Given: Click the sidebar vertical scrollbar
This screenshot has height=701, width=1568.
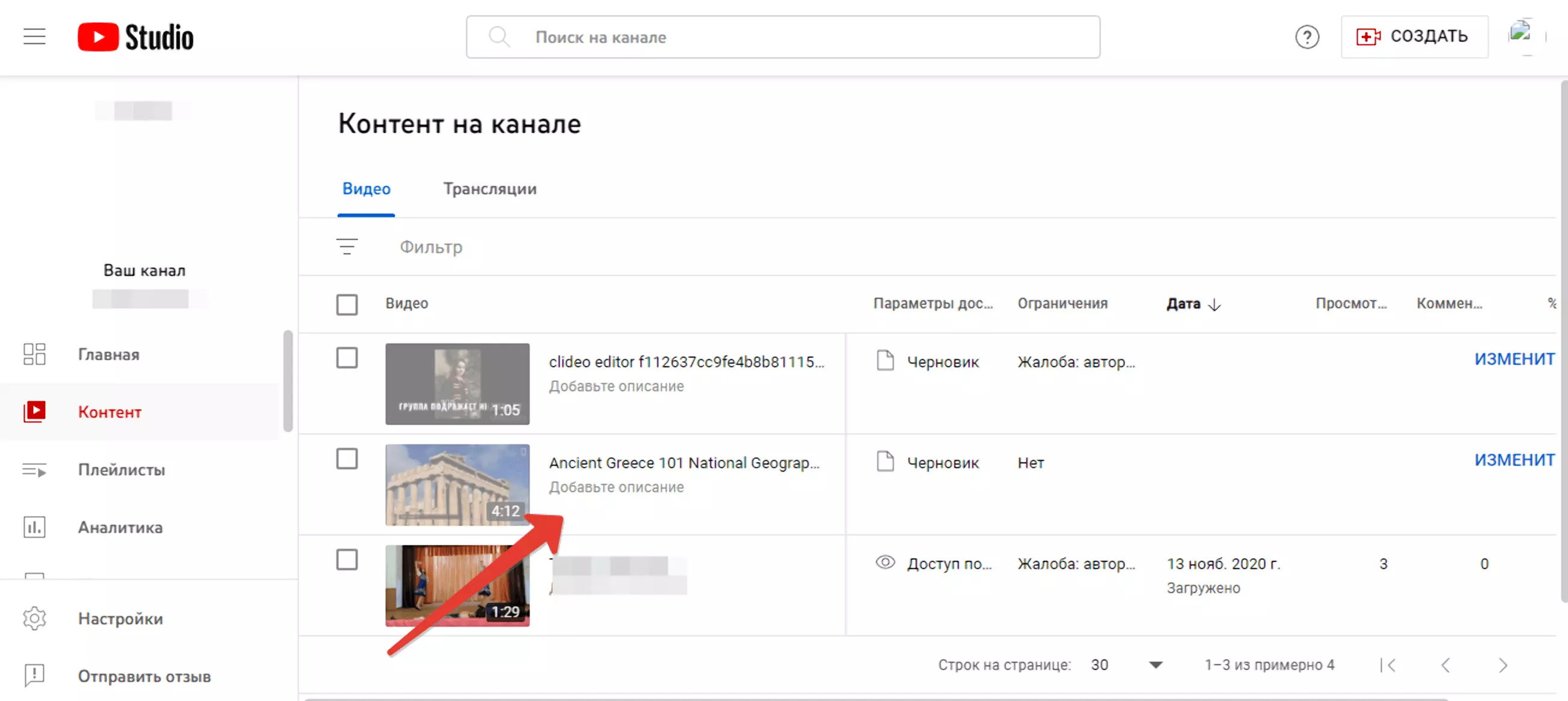Looking at the screenshot, I should (x=288, y=381).
